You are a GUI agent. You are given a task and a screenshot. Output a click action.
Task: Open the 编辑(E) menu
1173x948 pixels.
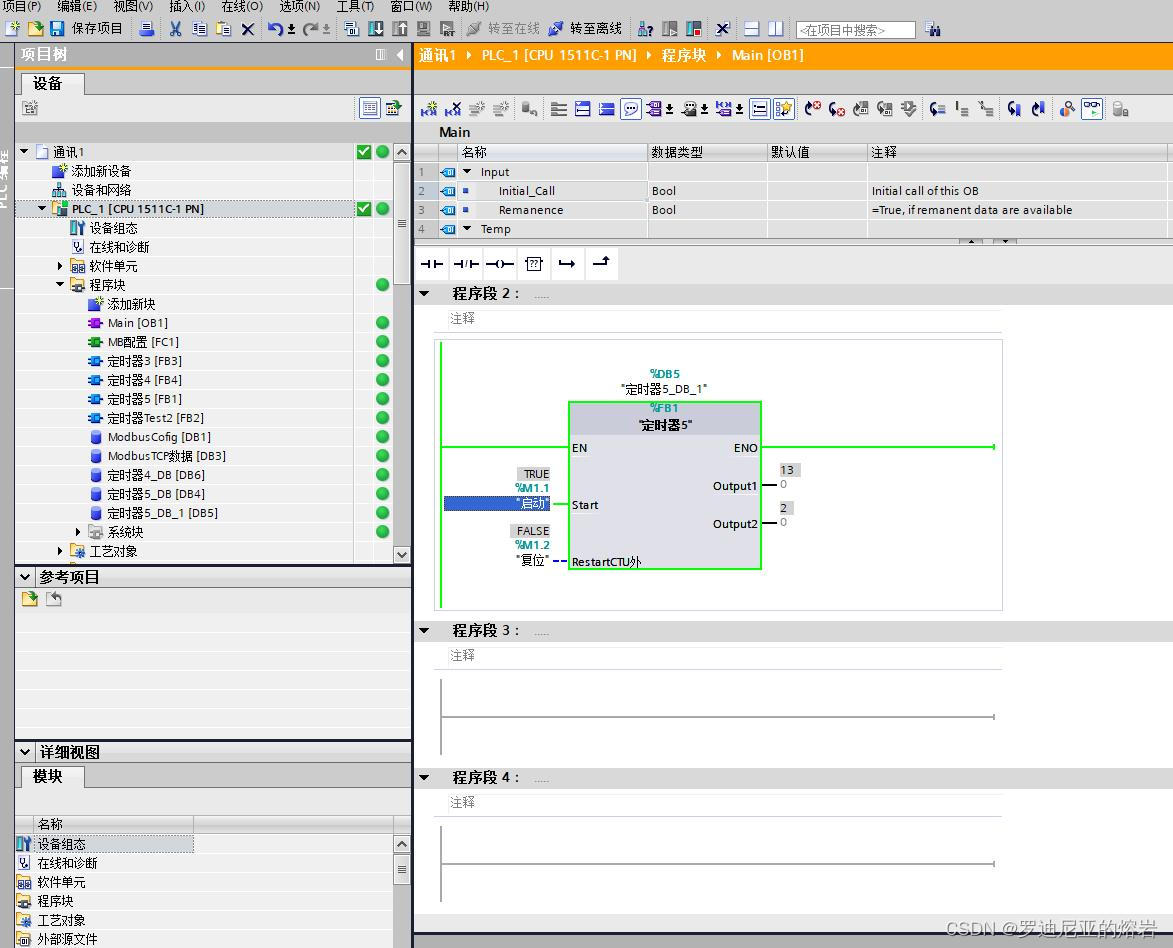coord(77,6)
